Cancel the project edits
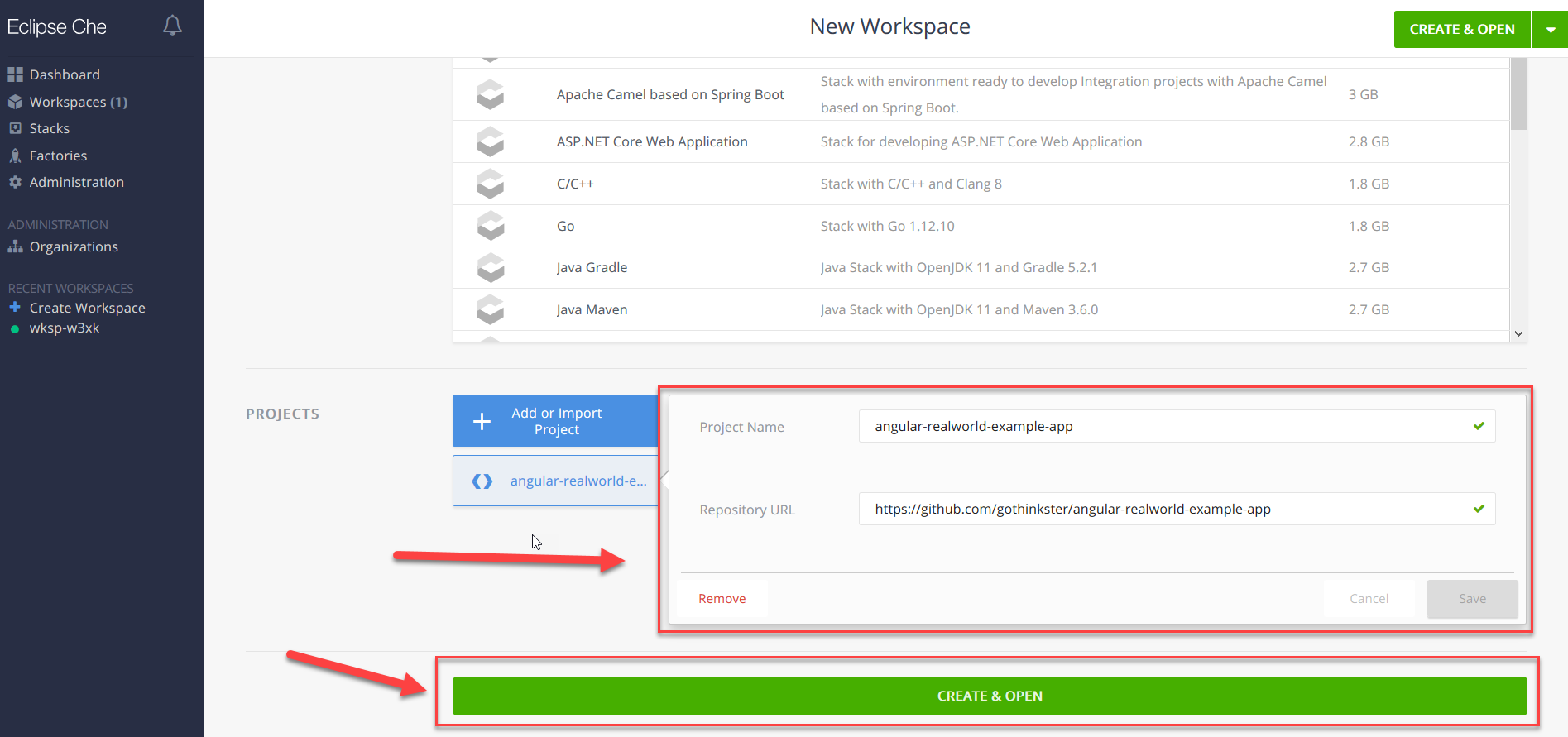This screenshot has height=737, width=1568. coord(1369,599)
